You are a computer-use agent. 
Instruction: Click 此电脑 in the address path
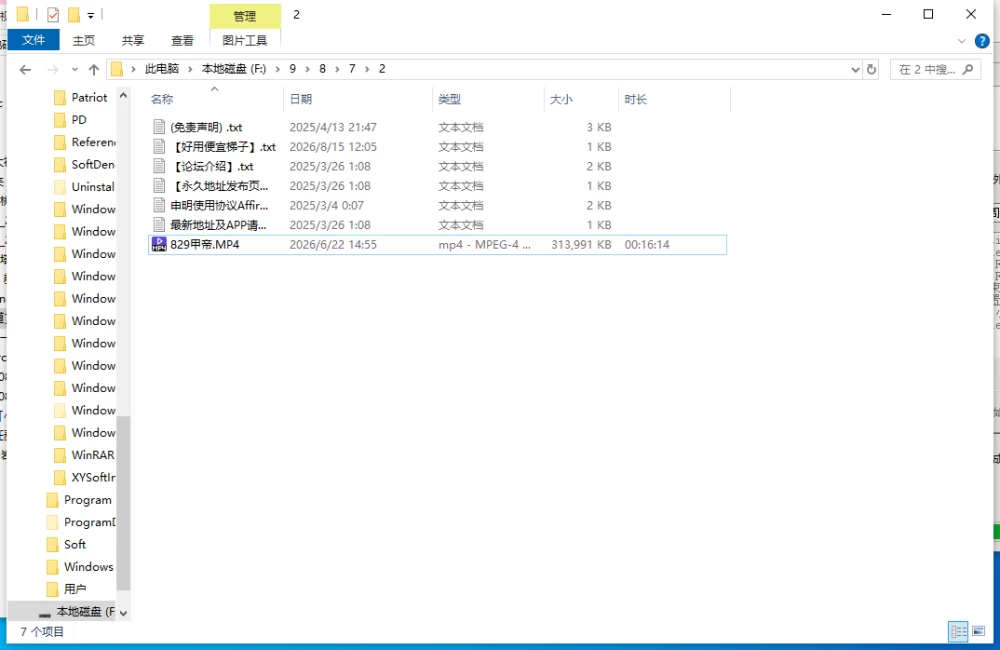click(162, 69)
